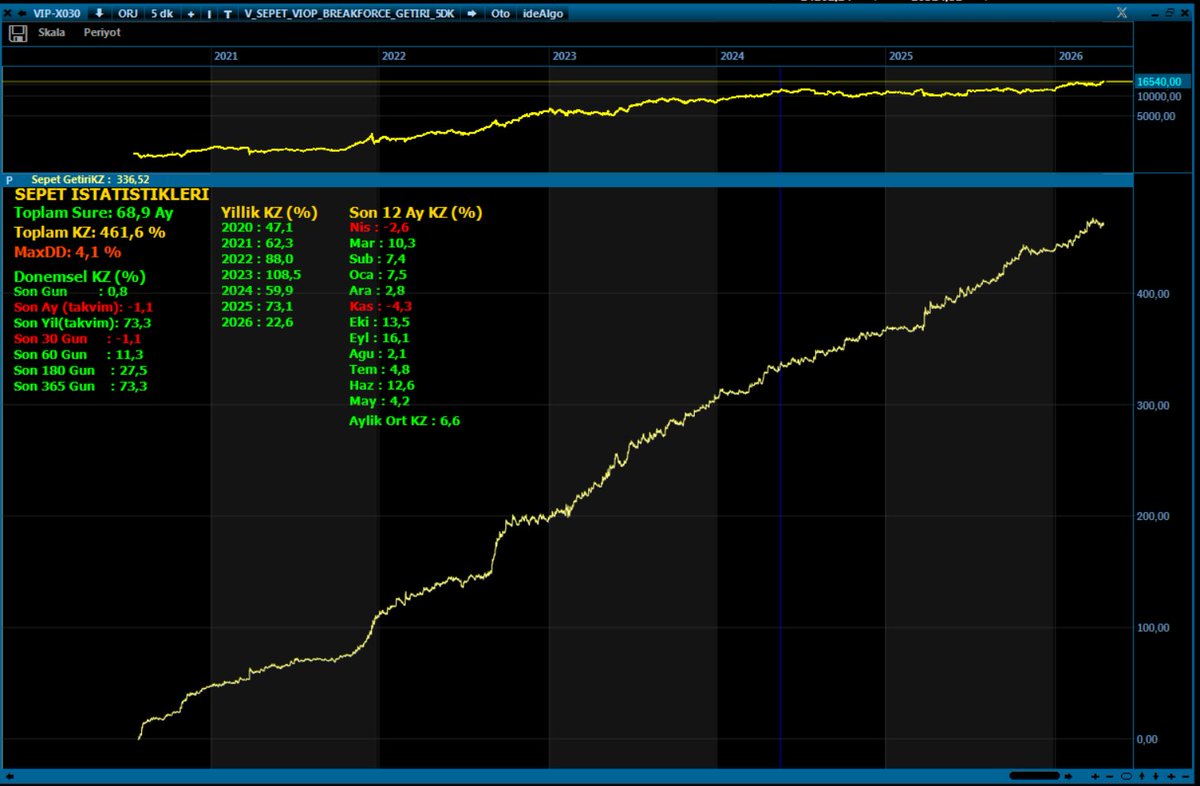Screen dimensions: 1200x786
Task: Click the 2022 year label on timeline
Action: (394, 57)
